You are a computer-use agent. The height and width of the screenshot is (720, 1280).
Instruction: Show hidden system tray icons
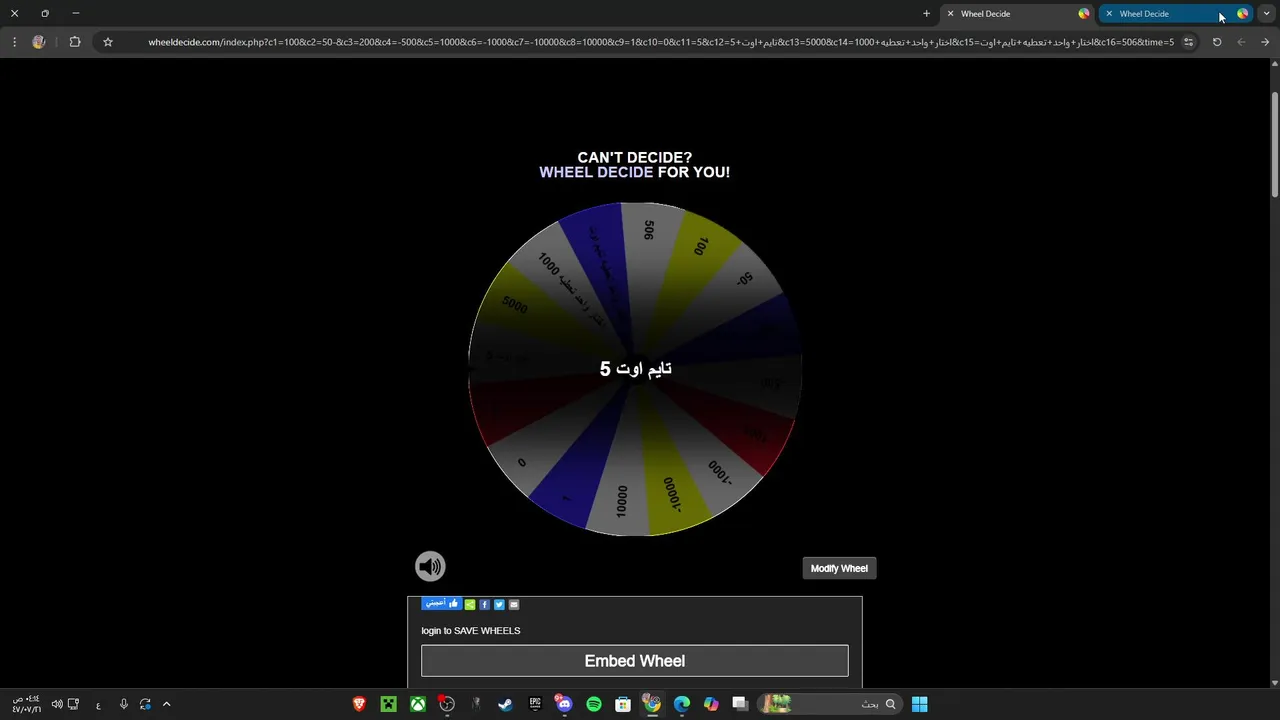(x=167, y=704)
